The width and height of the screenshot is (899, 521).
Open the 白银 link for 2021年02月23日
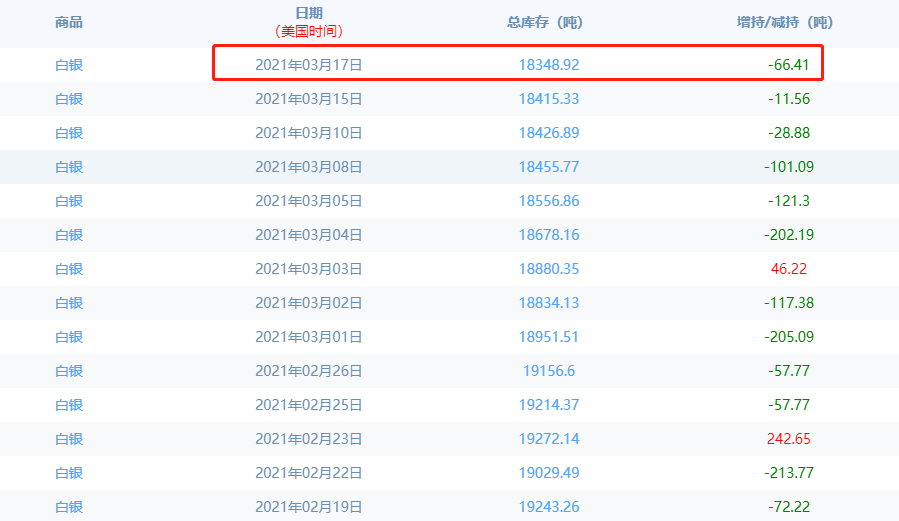[69, 439]
